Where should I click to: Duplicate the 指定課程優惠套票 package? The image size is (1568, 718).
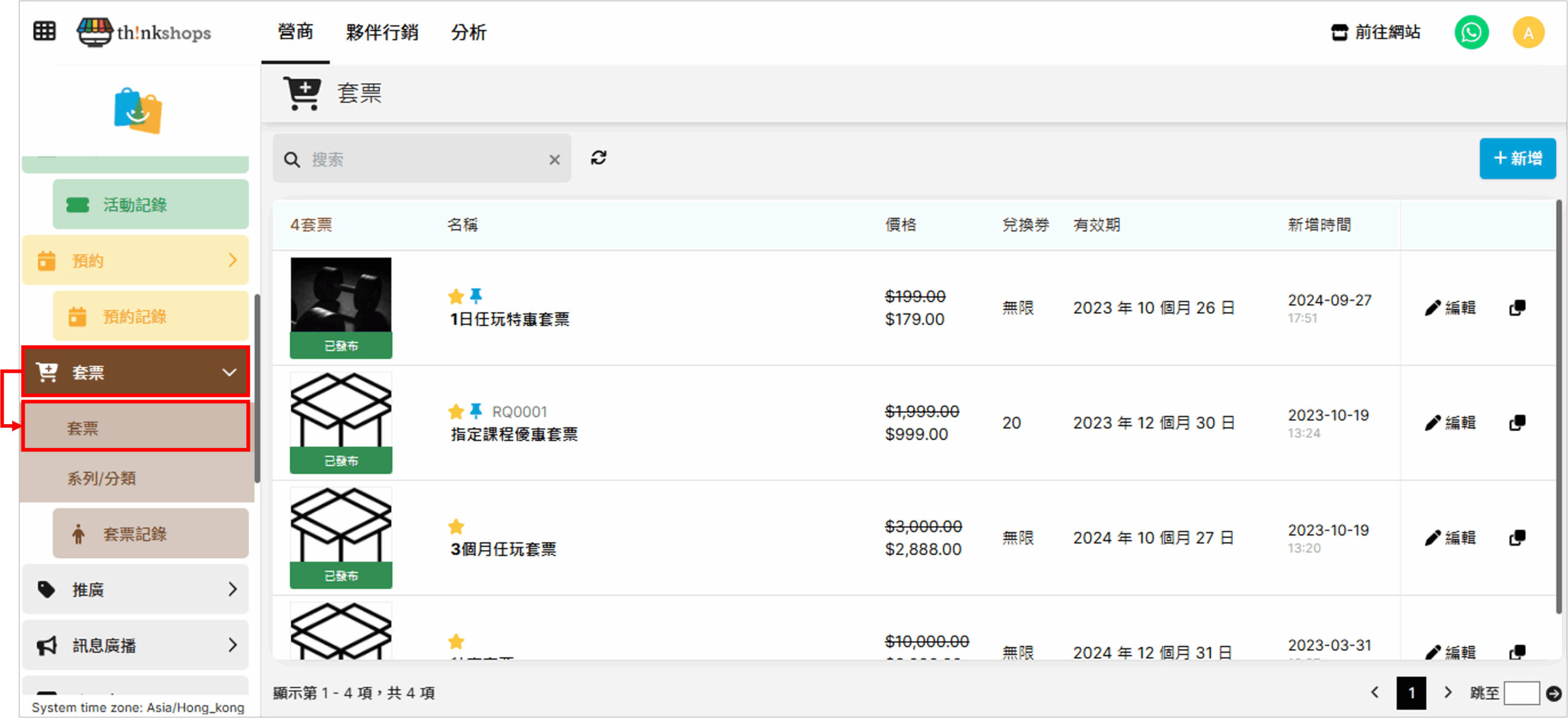point(1517,423)
